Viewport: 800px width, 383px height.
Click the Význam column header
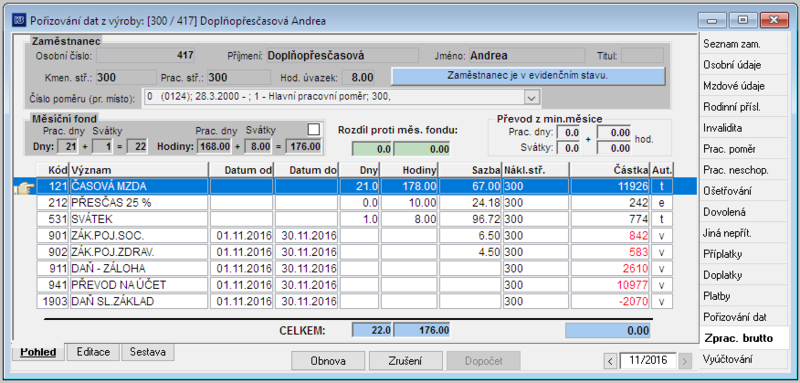click(139, 170)
